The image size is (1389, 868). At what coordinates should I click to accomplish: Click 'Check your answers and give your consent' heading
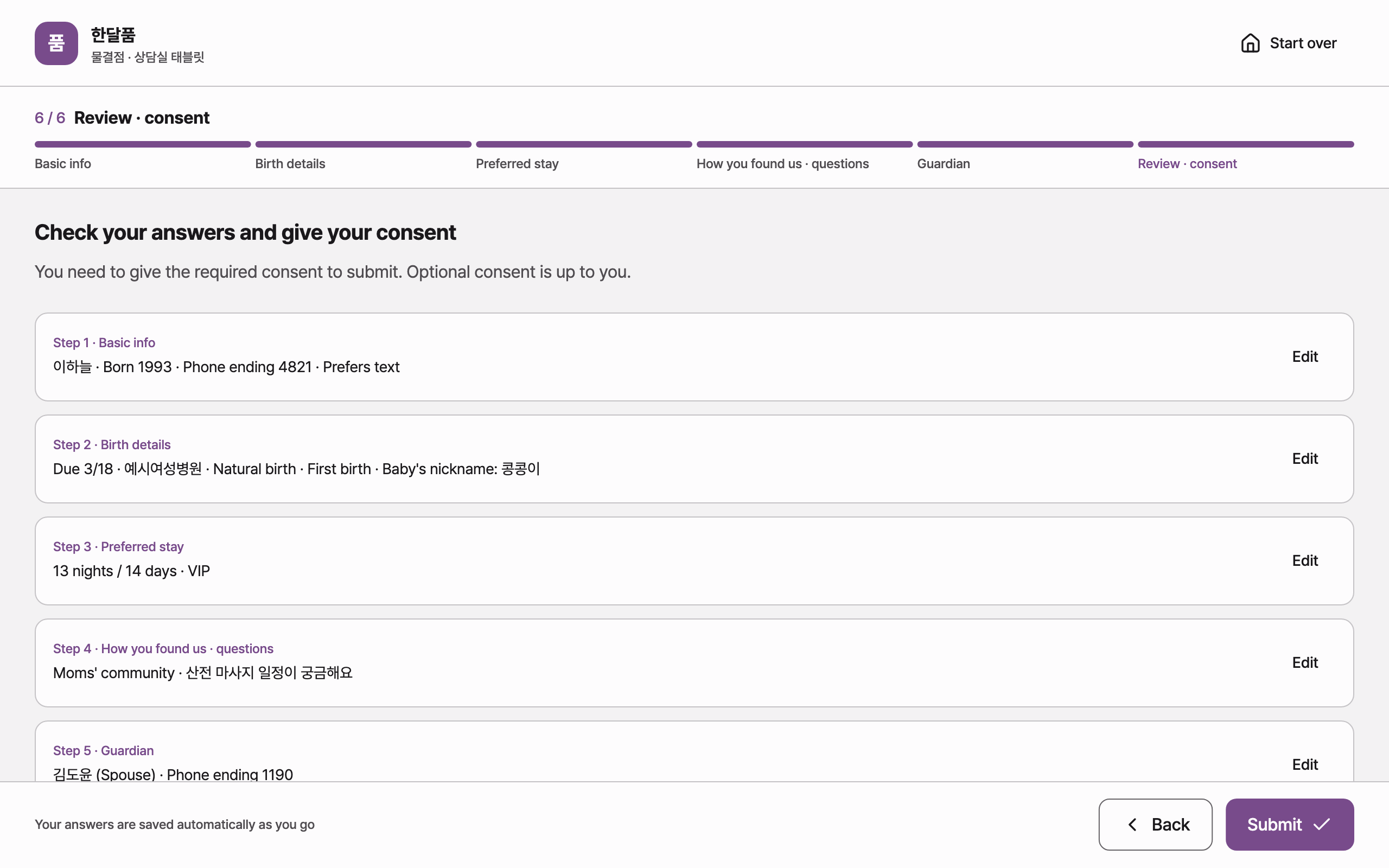(x=245, y=233)
